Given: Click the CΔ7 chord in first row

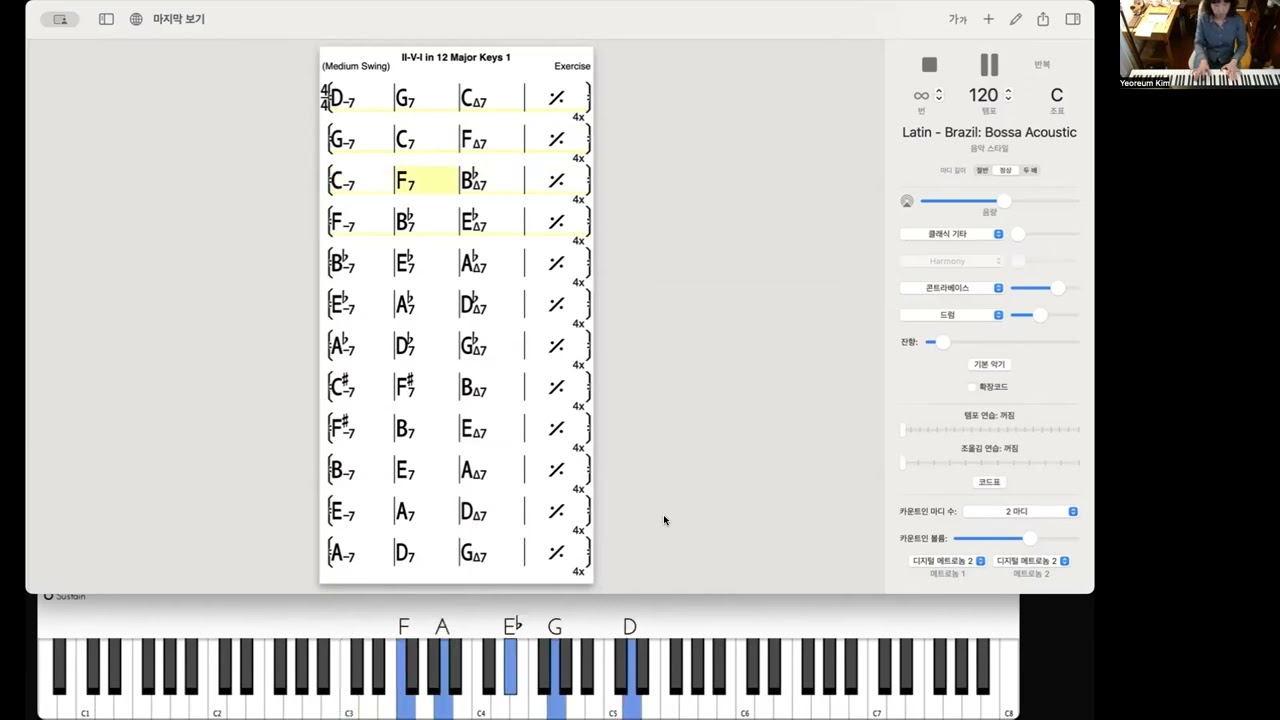Looking at the screenshot, I should click(x=473, y=98).
